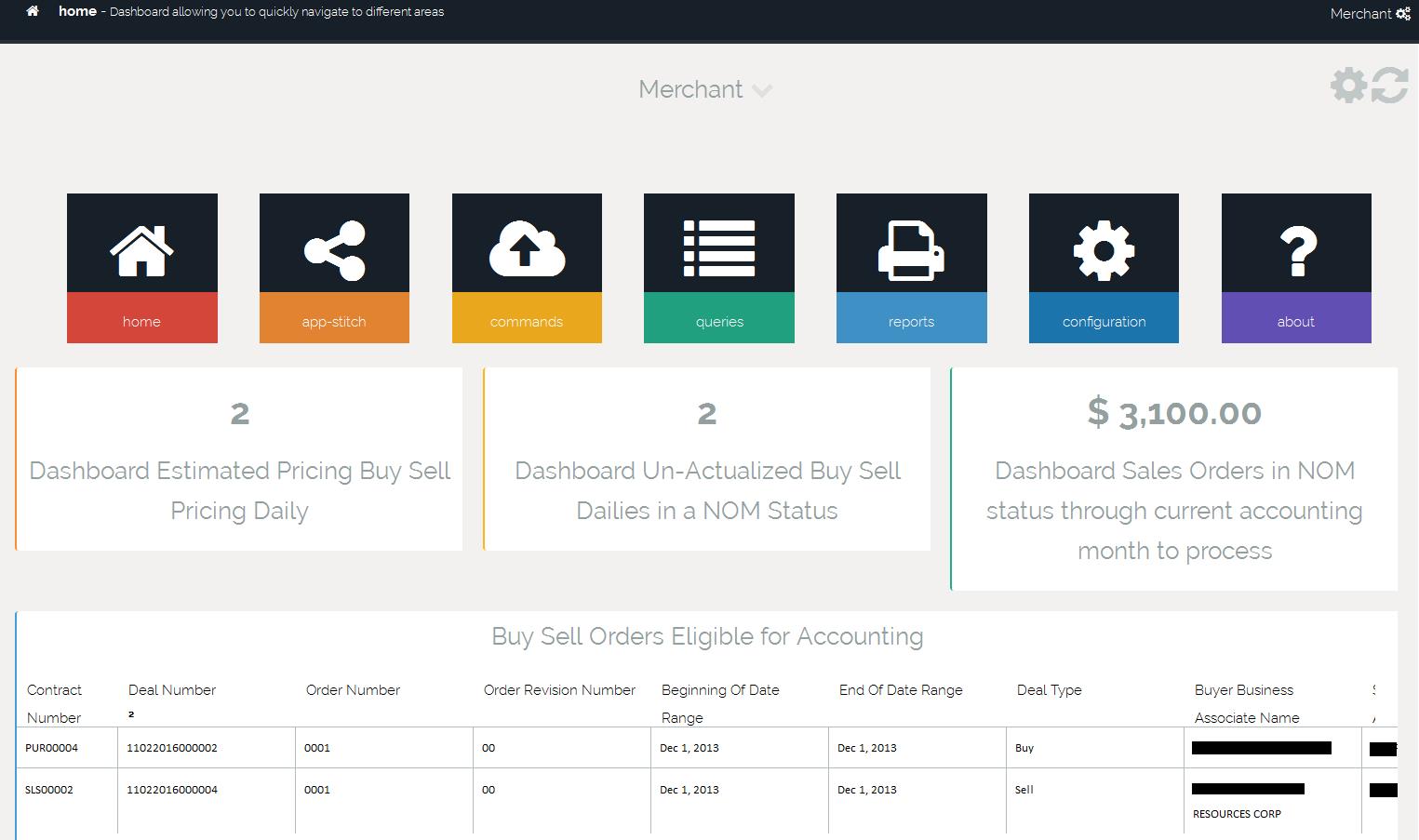Screen dimensions: 1419x840
Task: Open the $3,100.00 Sales Orders card
Action: click(1174, 479)
